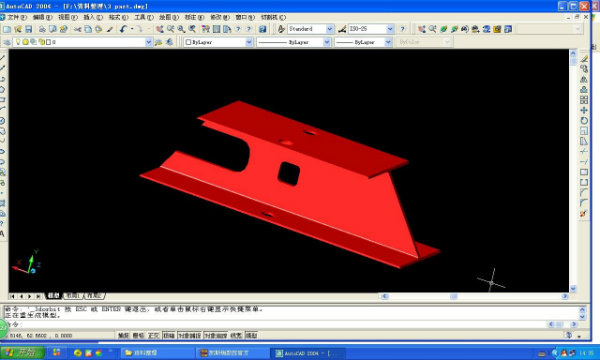The image size is (600, 360).
Task: Open the 文件 (File) menu
Action: tap(17, 17)
